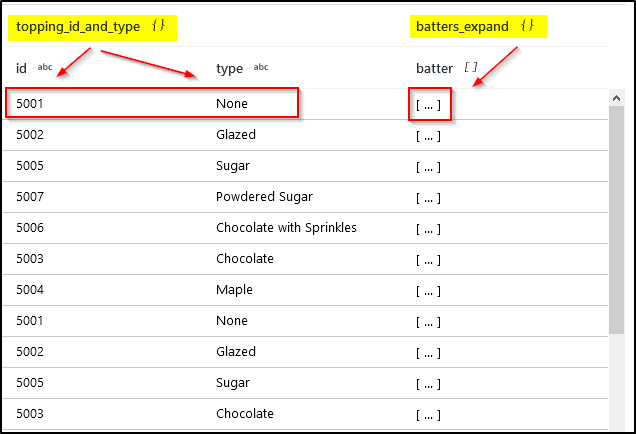Click the array icon beside batter header

[471, 67]
